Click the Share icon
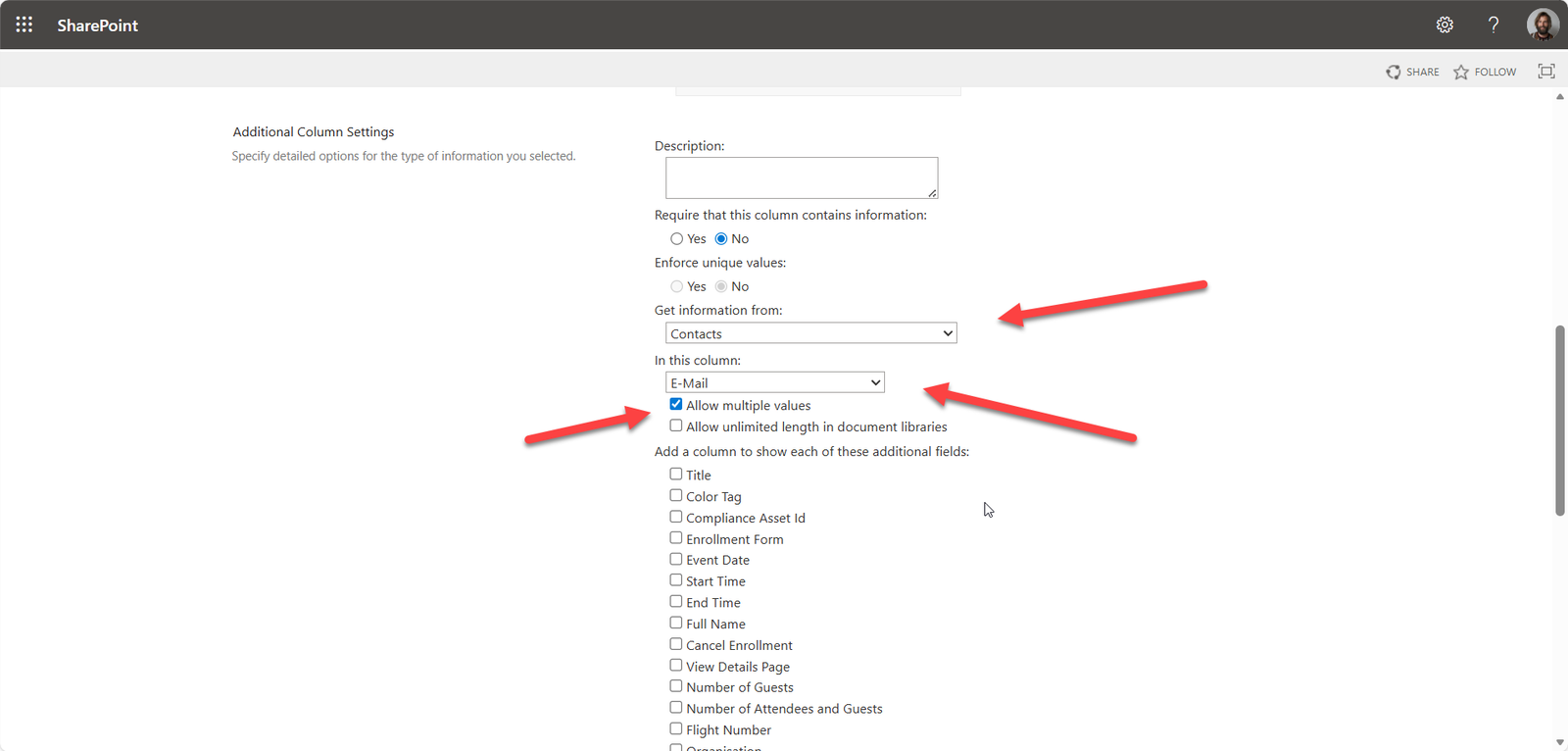 1394,72
